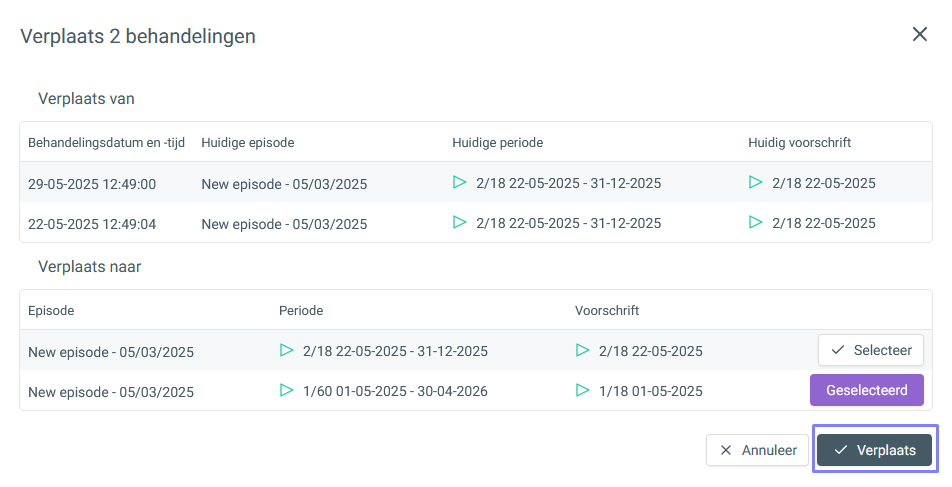Click play icon beside 22-05-2025 12:49:04 row voorschrift
This screenshot has width=952, height=487.
pyautogui.click(x=755, y=222)
